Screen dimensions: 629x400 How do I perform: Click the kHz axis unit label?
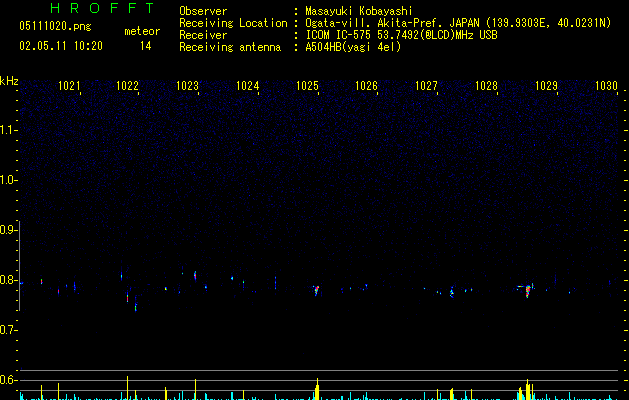point(9,81)
